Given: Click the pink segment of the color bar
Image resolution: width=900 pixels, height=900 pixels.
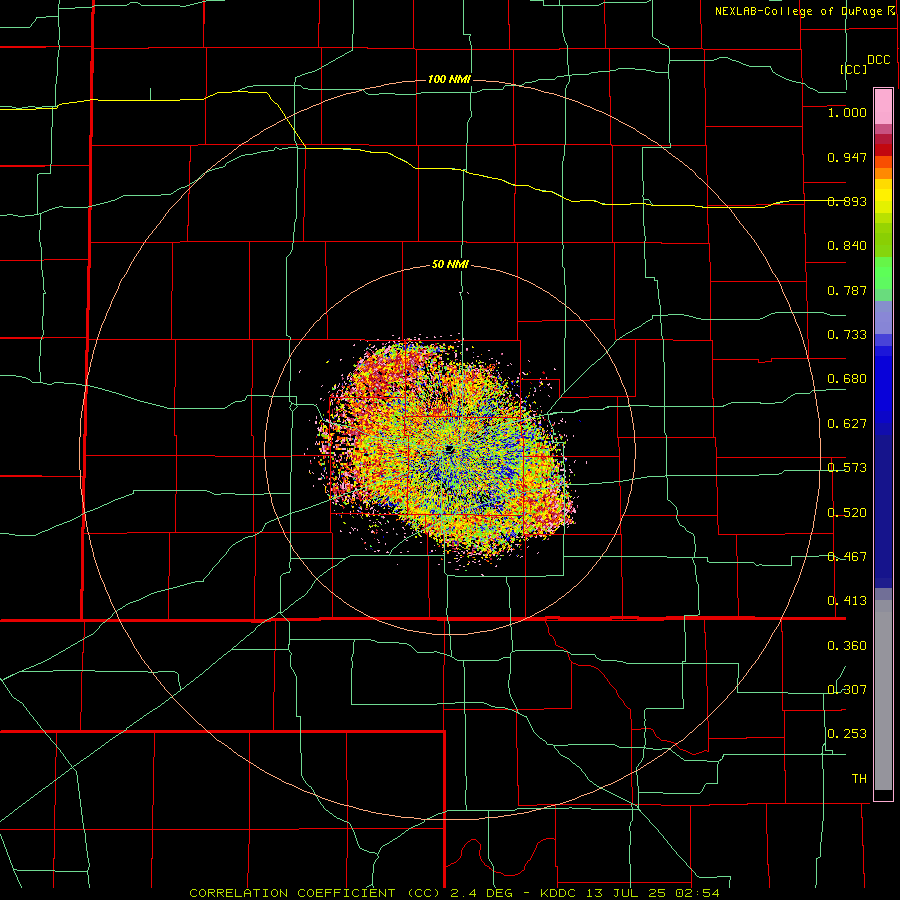Looking at the screenshot, I should [x=883, y=107].
